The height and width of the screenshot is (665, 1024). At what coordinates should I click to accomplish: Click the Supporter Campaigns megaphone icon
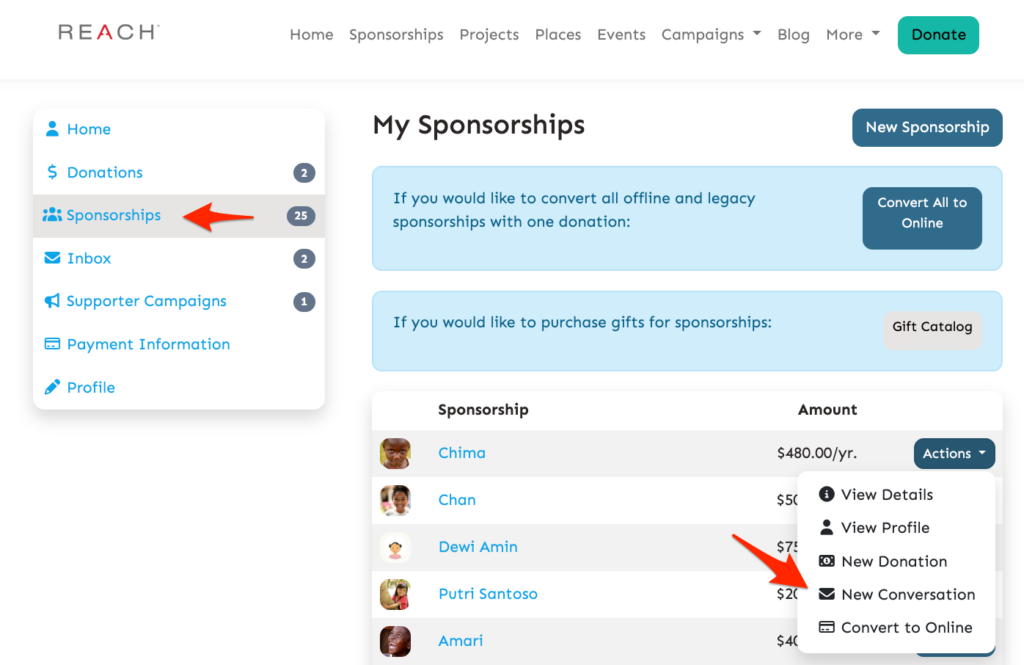52,301
